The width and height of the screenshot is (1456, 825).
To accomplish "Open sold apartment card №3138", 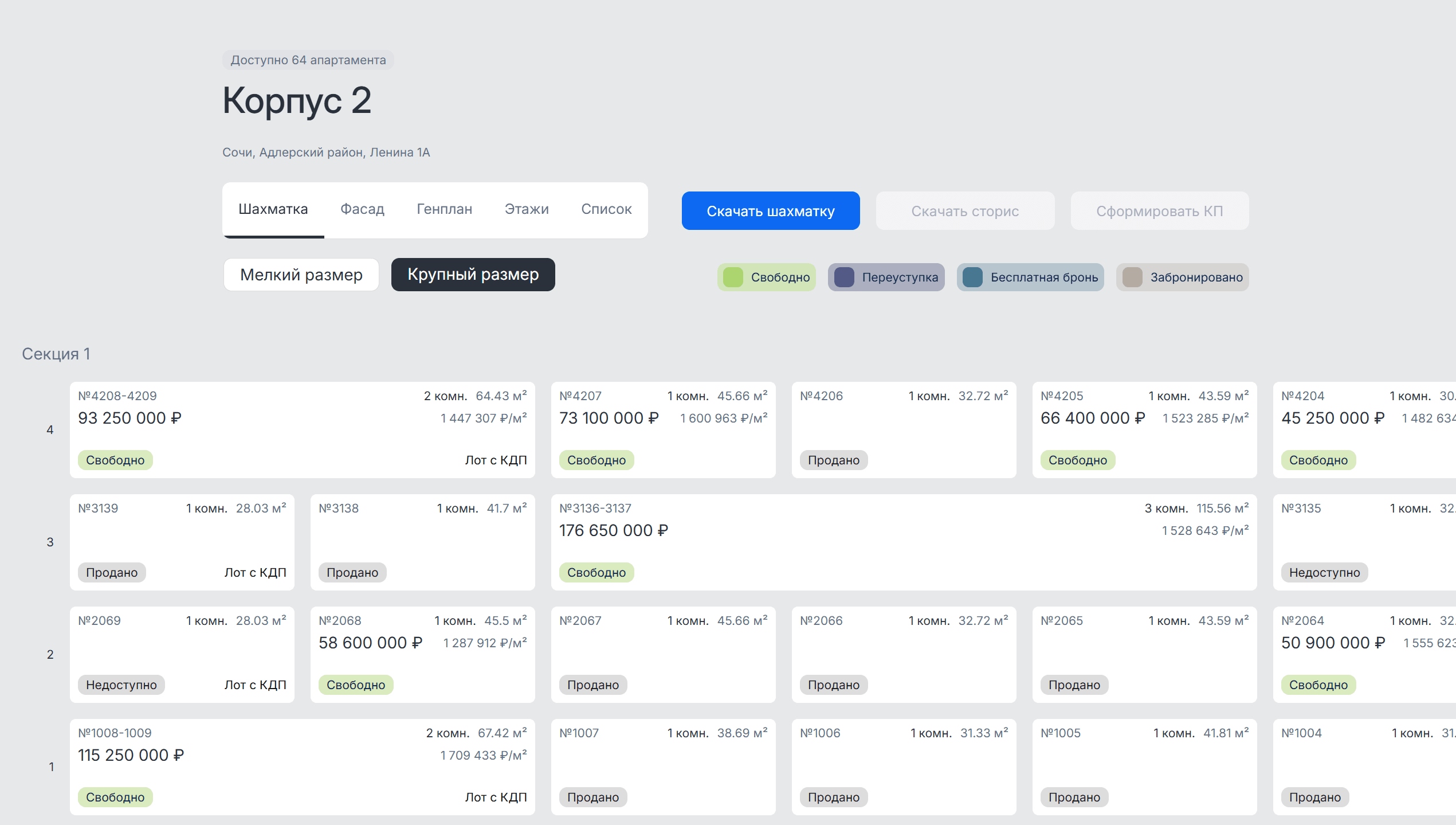I will 423,542.
